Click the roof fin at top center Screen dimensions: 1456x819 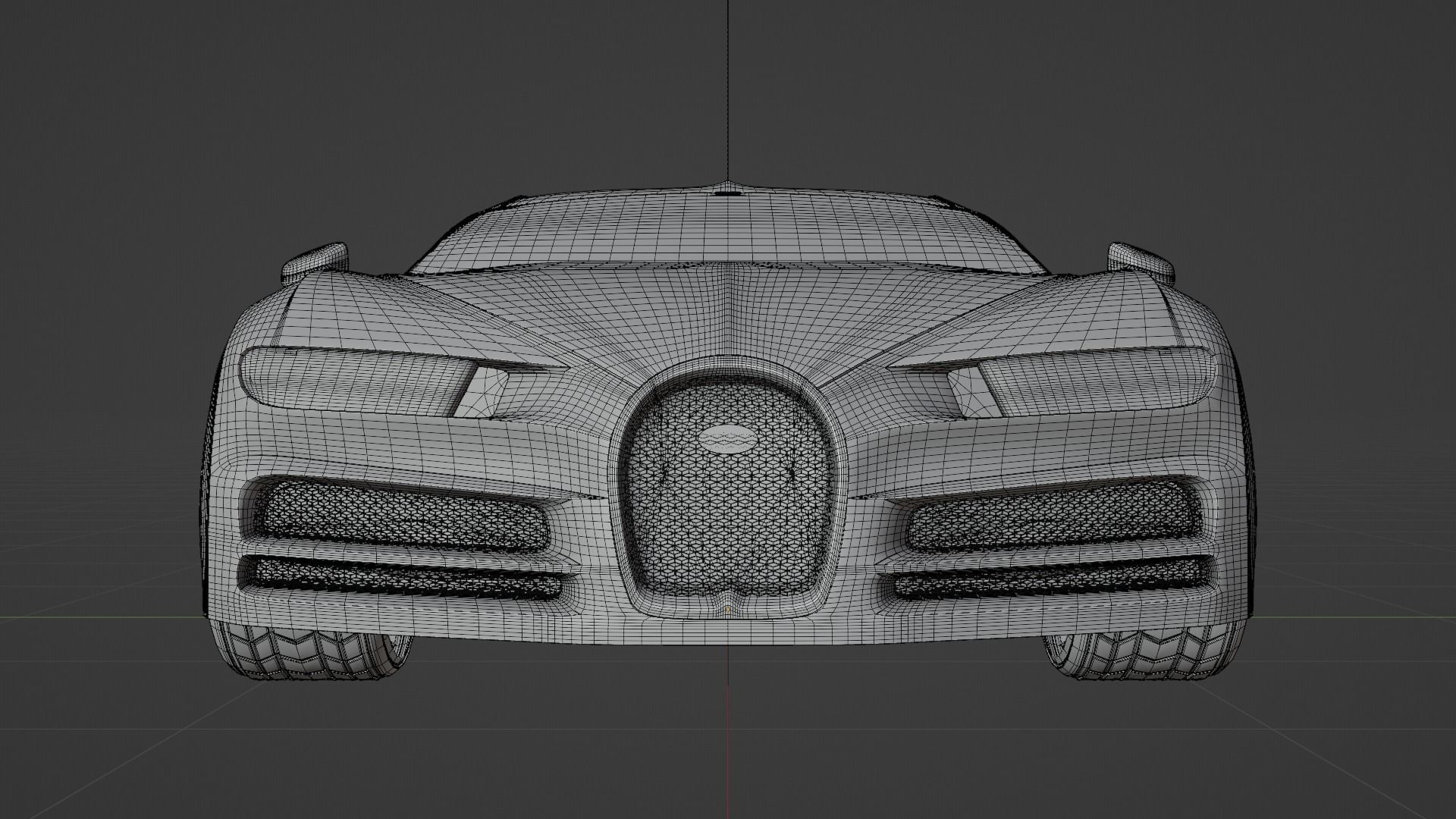point(728,188)
